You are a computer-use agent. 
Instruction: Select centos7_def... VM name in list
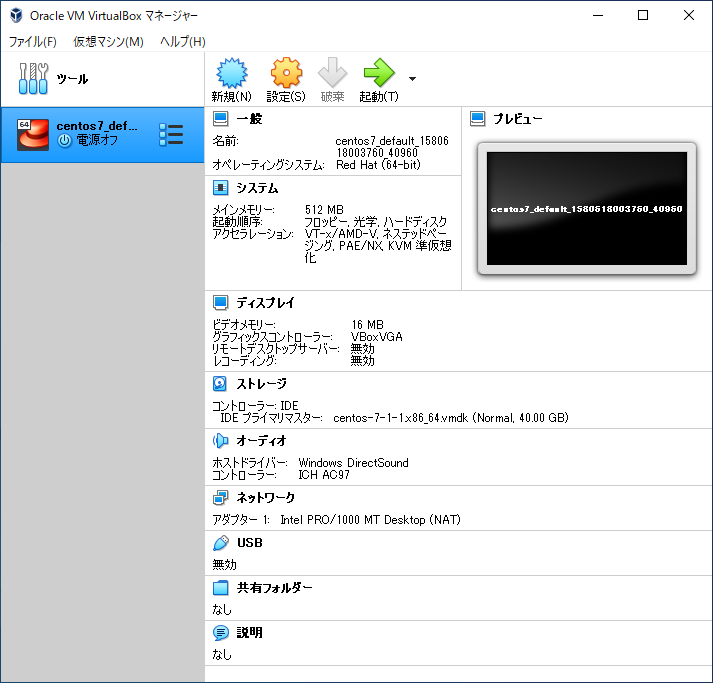[x=97, y=126]
